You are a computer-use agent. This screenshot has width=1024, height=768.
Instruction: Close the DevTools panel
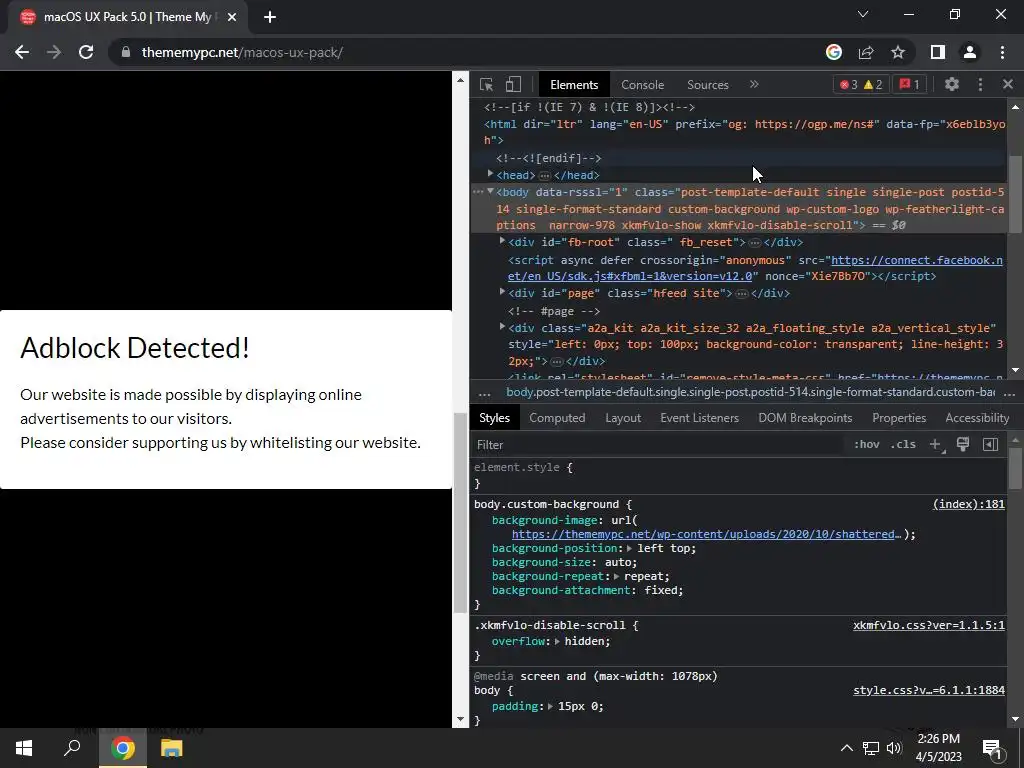point(1008,84)
